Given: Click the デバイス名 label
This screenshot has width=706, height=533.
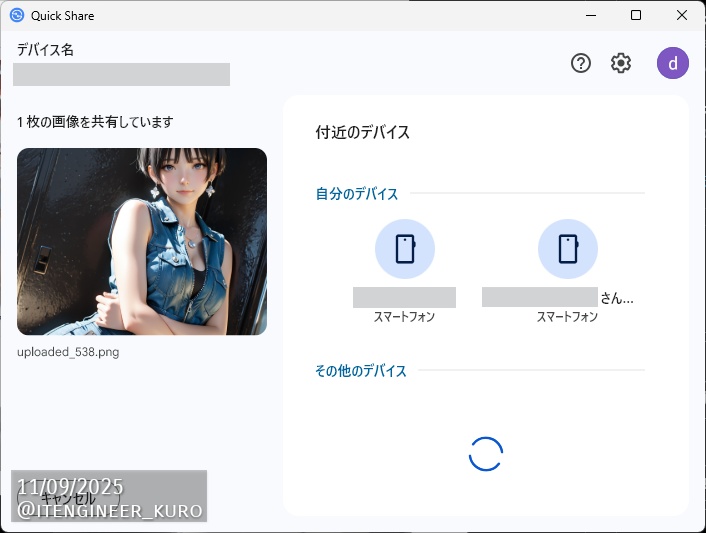Looking at the screenshot, I should 45,50.
